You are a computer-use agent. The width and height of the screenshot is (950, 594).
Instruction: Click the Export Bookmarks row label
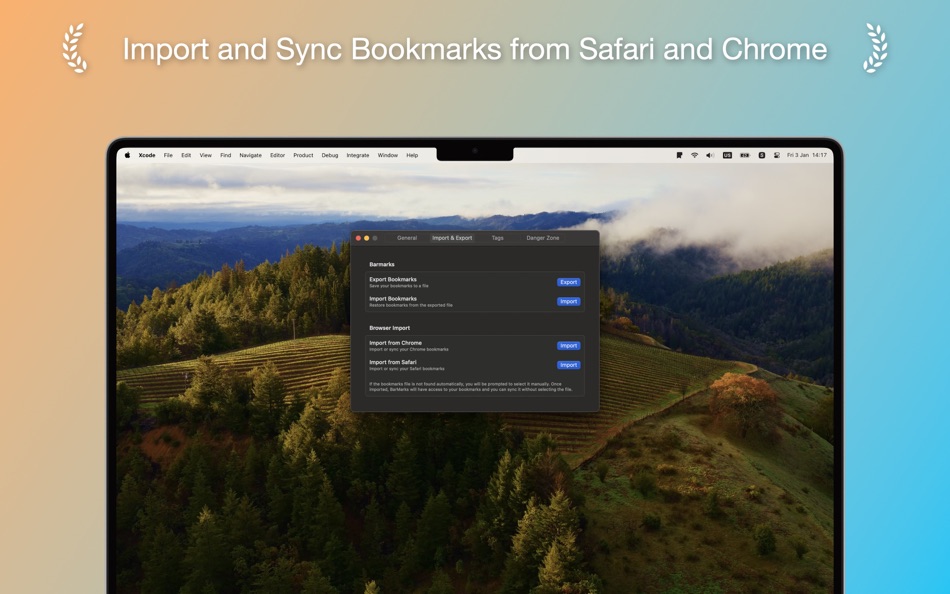(x=393, y=279)
